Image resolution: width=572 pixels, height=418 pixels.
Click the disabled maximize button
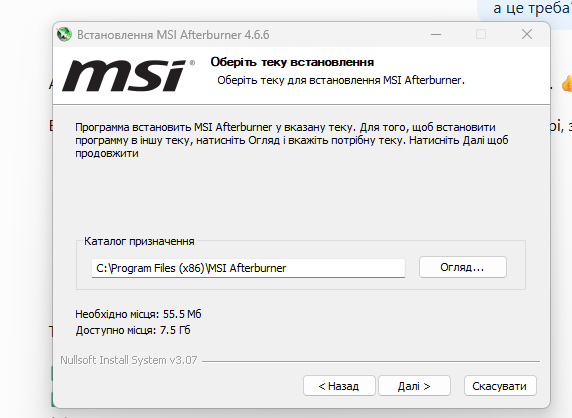[481, 35]
